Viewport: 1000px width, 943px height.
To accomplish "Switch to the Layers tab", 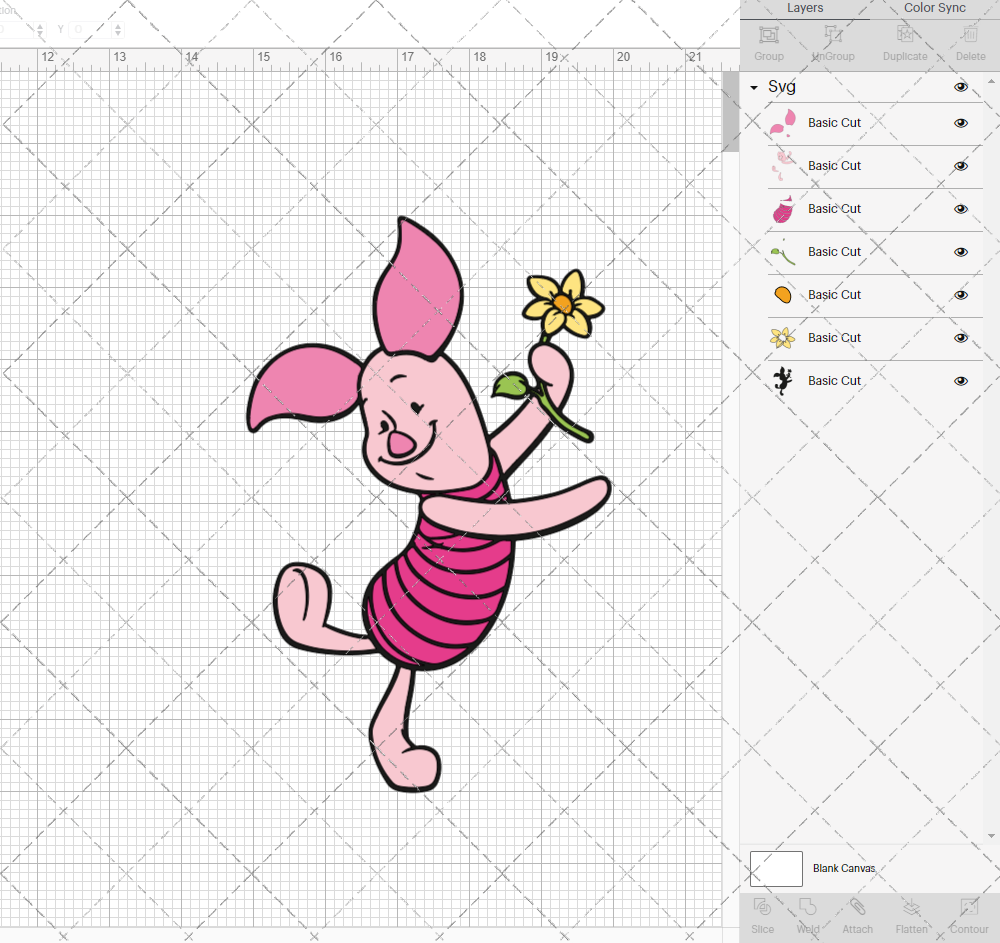I will 805,8.
